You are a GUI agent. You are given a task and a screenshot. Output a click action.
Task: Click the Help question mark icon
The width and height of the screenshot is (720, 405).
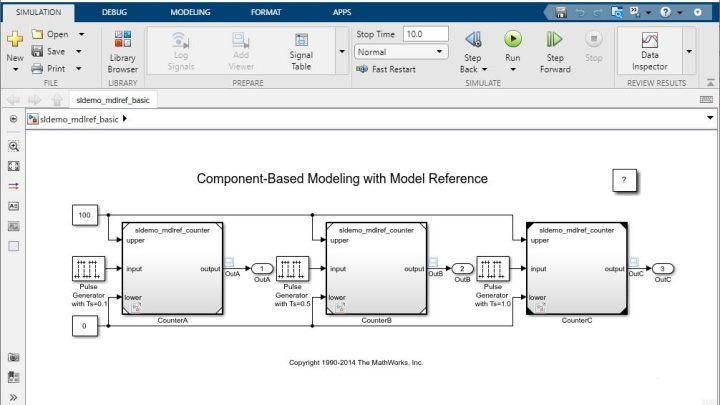click(x=665, y=12)
